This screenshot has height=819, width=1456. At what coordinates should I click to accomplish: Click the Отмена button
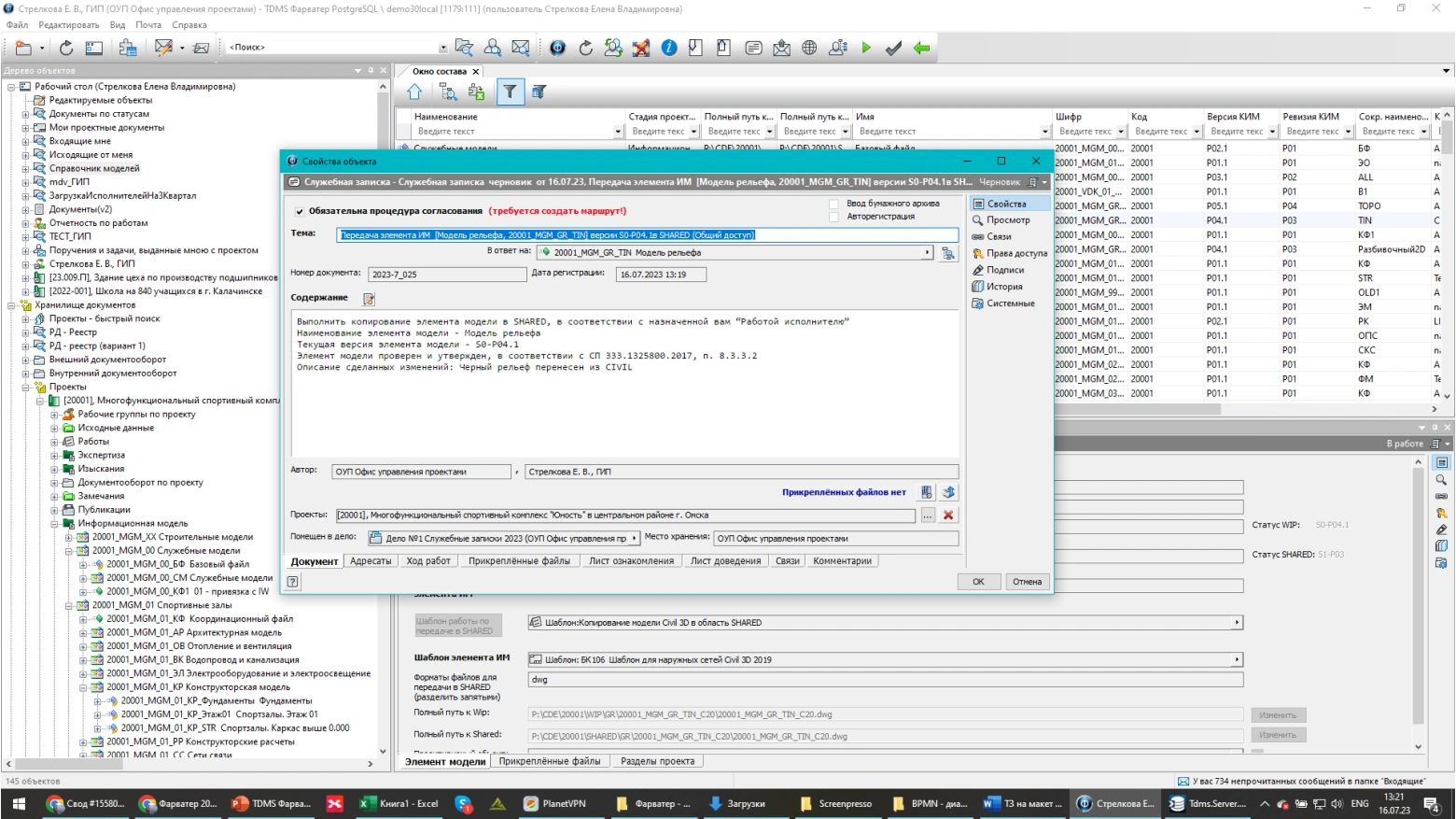pos(1027,582)
